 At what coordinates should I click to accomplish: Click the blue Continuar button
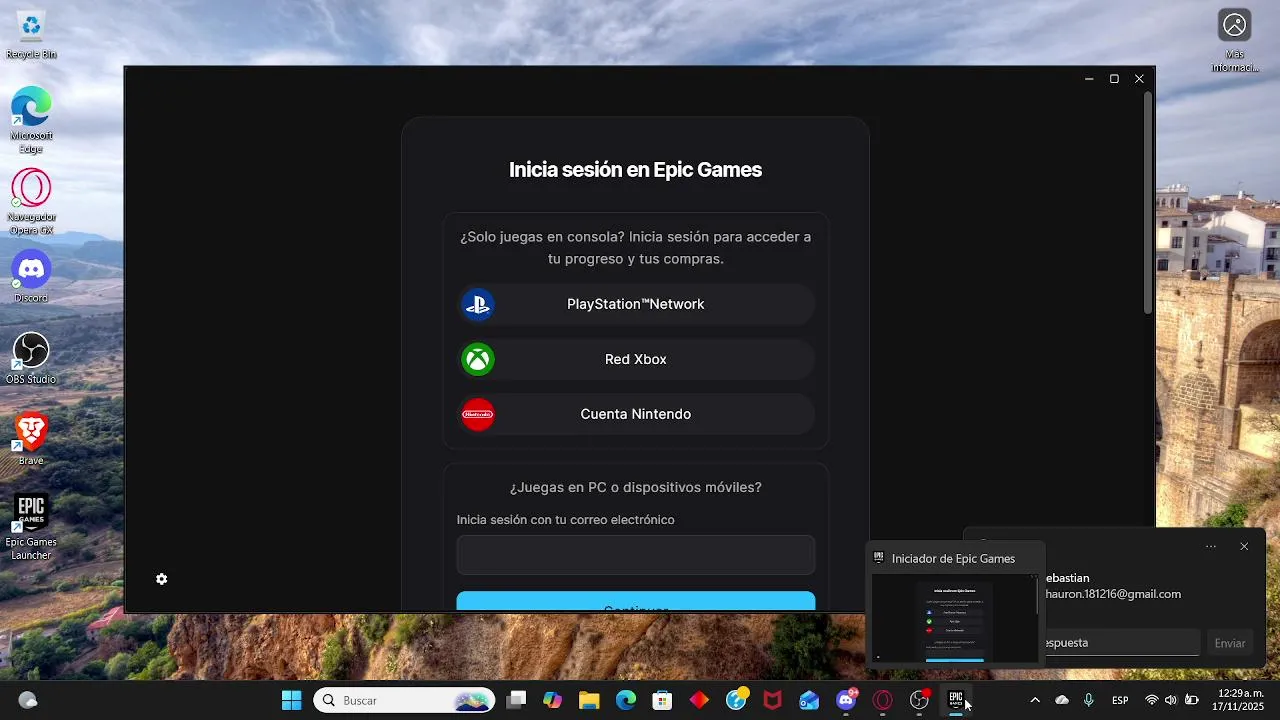636,602
